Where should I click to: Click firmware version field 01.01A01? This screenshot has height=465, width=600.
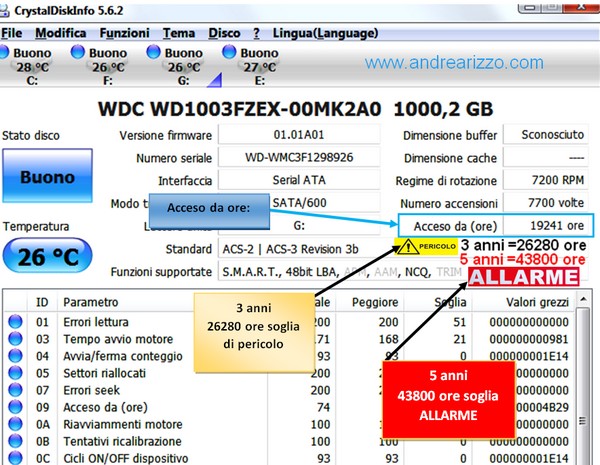pyautogui.click(x=299, y=135)
